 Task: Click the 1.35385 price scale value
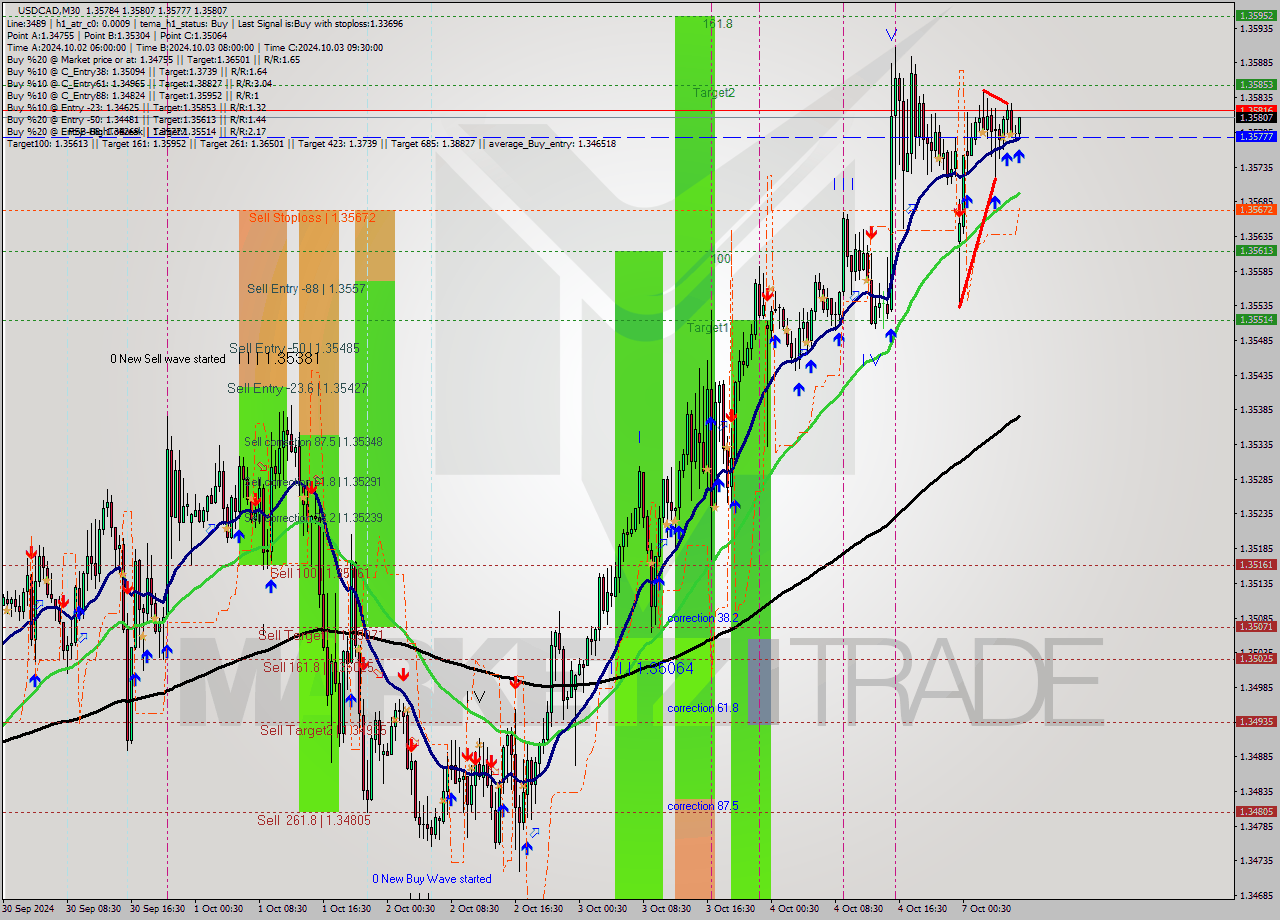[x=1256, y=410]
